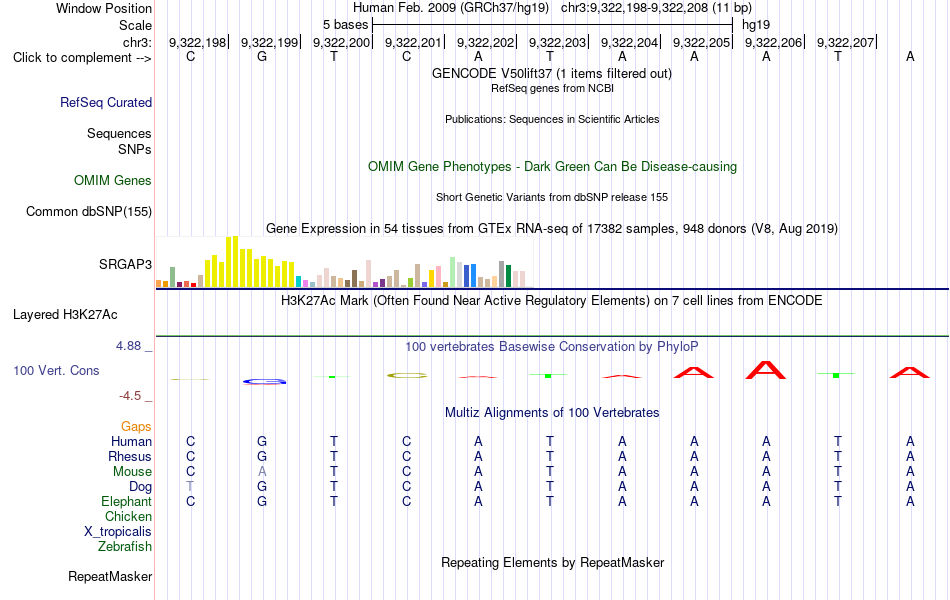Click 'Short Genetic Variants from dbSNP release 155'
This screenshot has height=600, width=950.
point(552,197)
